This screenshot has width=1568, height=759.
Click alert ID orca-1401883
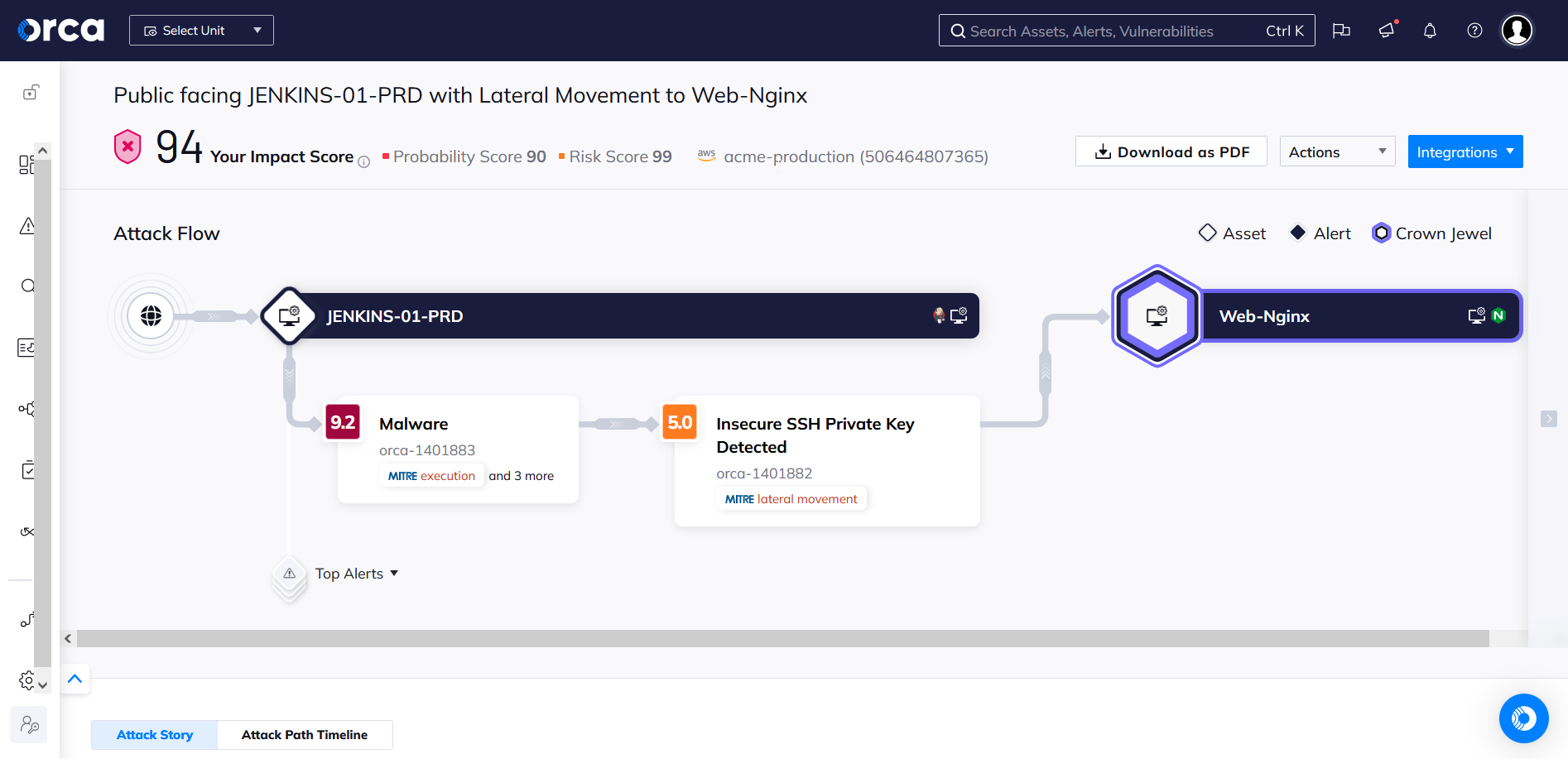click(x=427, y=450)
